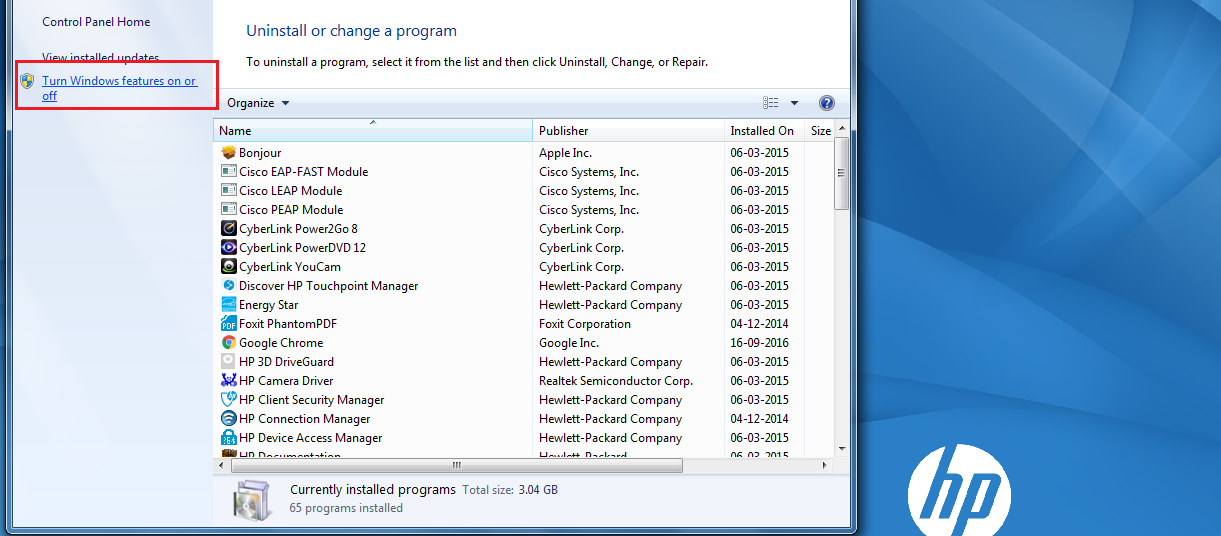Sort the list by Size column

(x=820, y=131)
